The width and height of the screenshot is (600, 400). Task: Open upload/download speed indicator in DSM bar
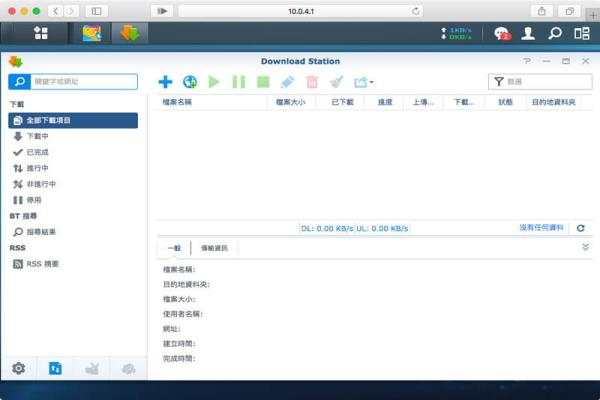[457, 34]
